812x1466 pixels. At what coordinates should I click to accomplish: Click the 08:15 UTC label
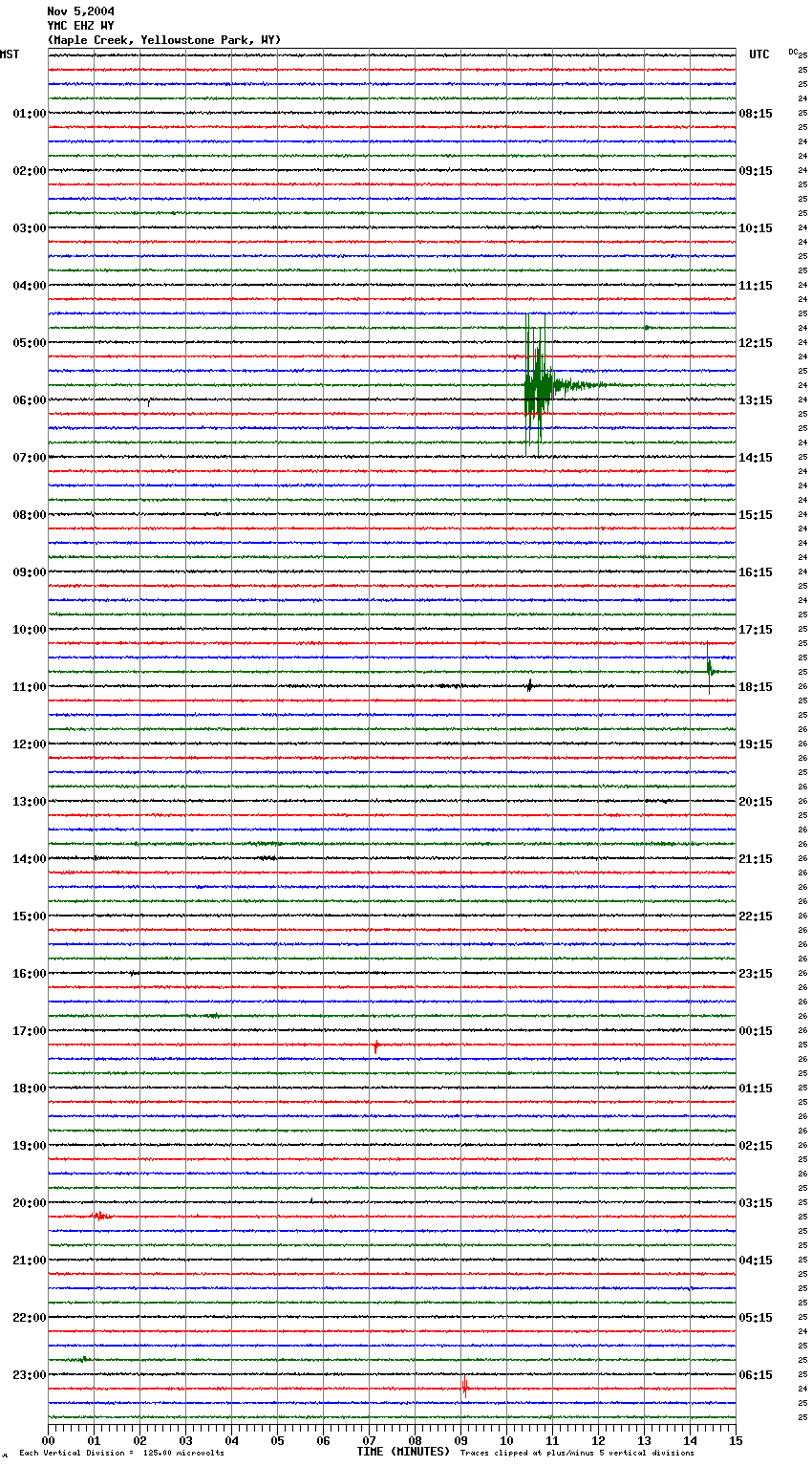click(x=756, y=114)
